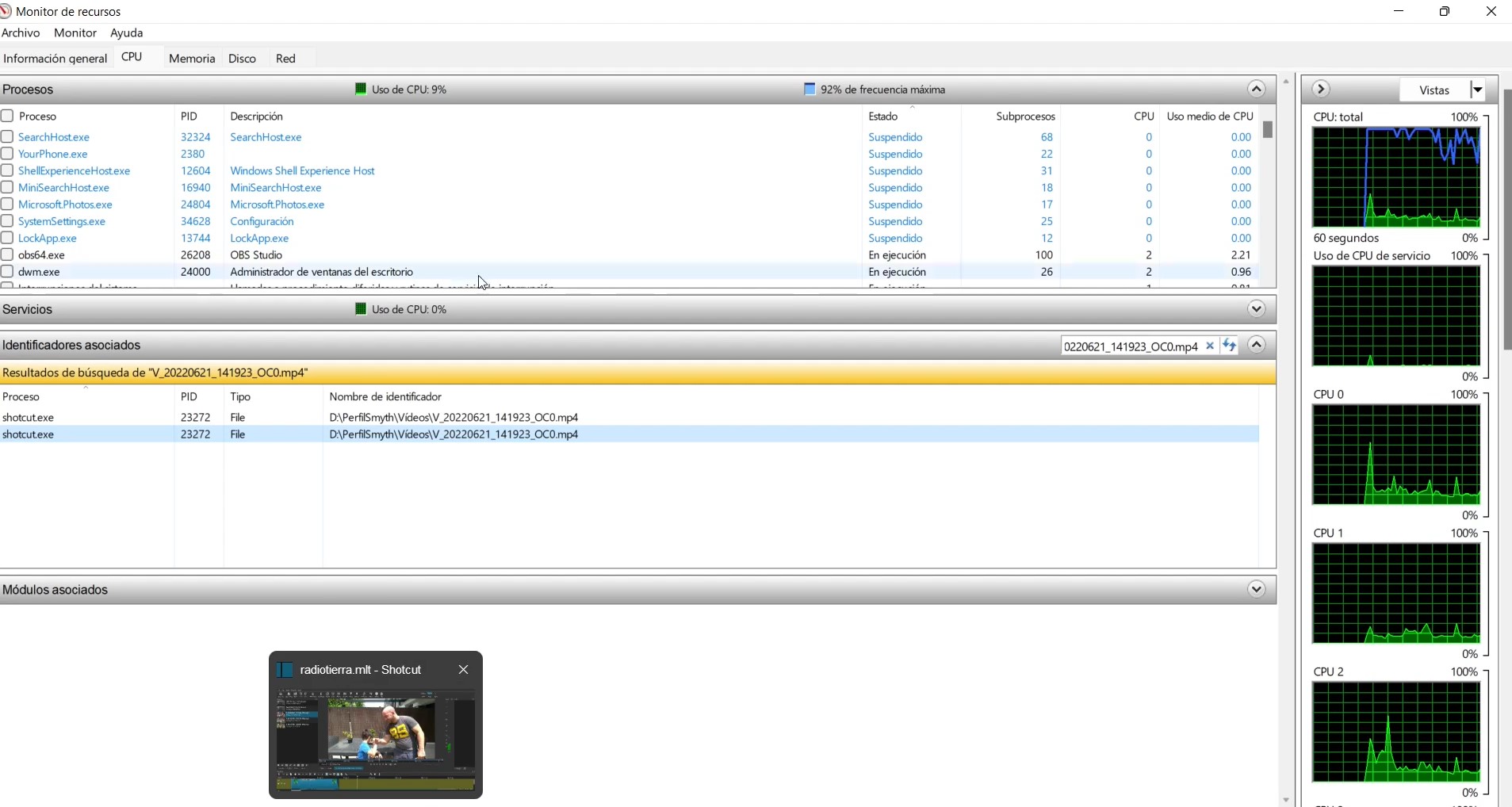
Task: Click the handle search input field
Action: point(1131,346)
